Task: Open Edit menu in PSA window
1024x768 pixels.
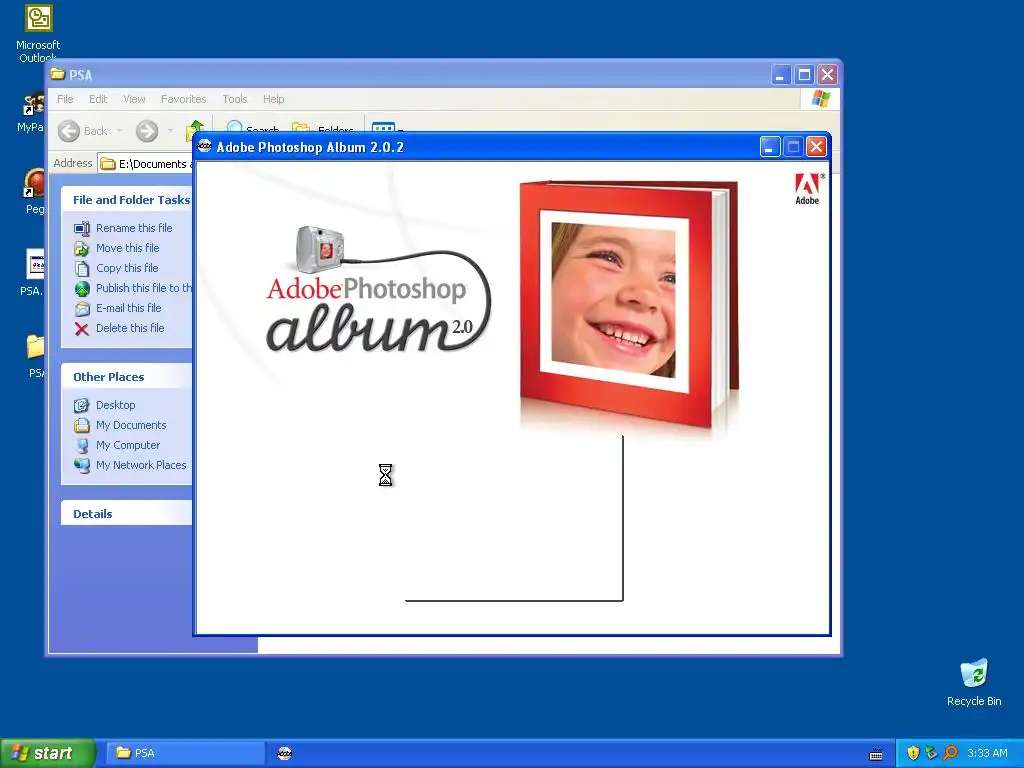Action: (98, 99)
